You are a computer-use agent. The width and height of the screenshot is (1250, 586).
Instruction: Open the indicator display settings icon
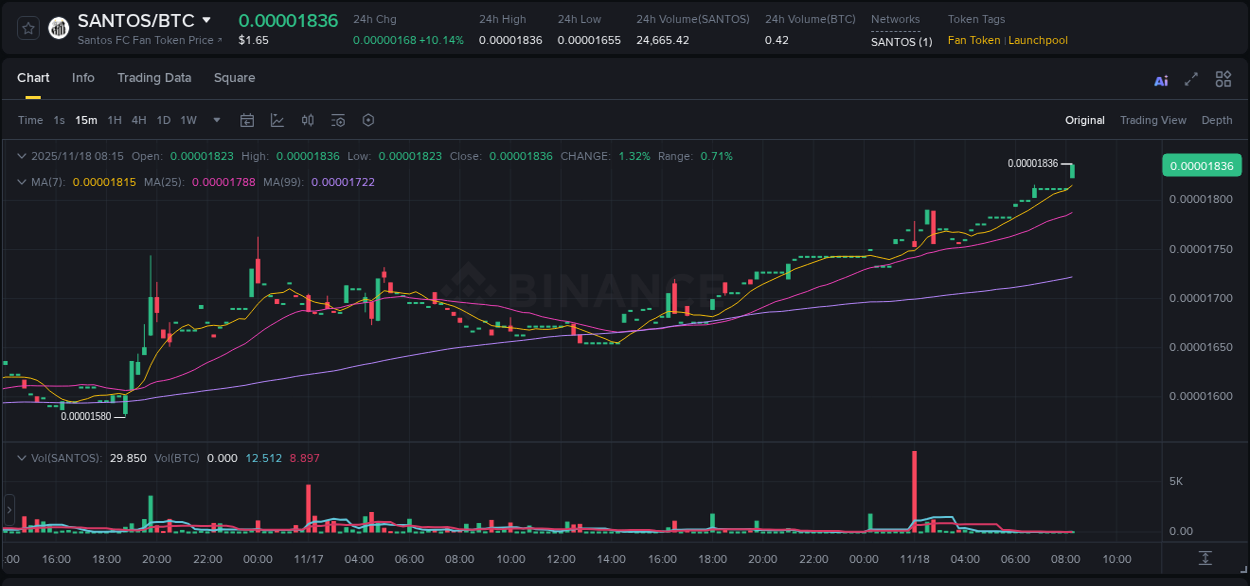click(337, 120)
